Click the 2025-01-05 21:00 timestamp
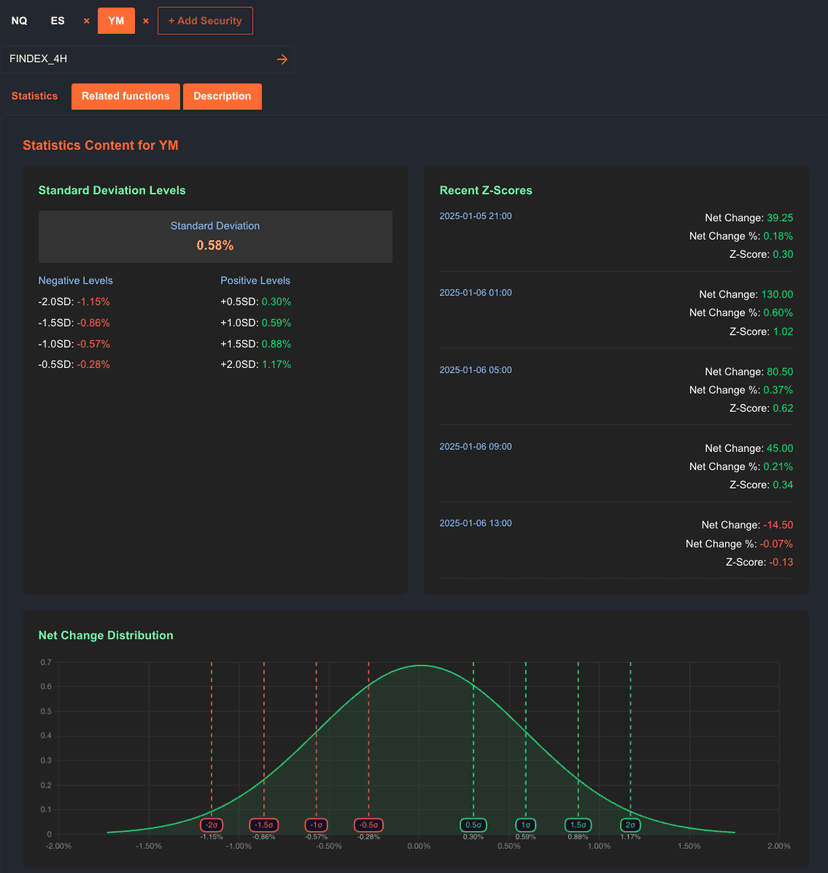This screenshot has height=873, width=828. click(x=475, y=215)
